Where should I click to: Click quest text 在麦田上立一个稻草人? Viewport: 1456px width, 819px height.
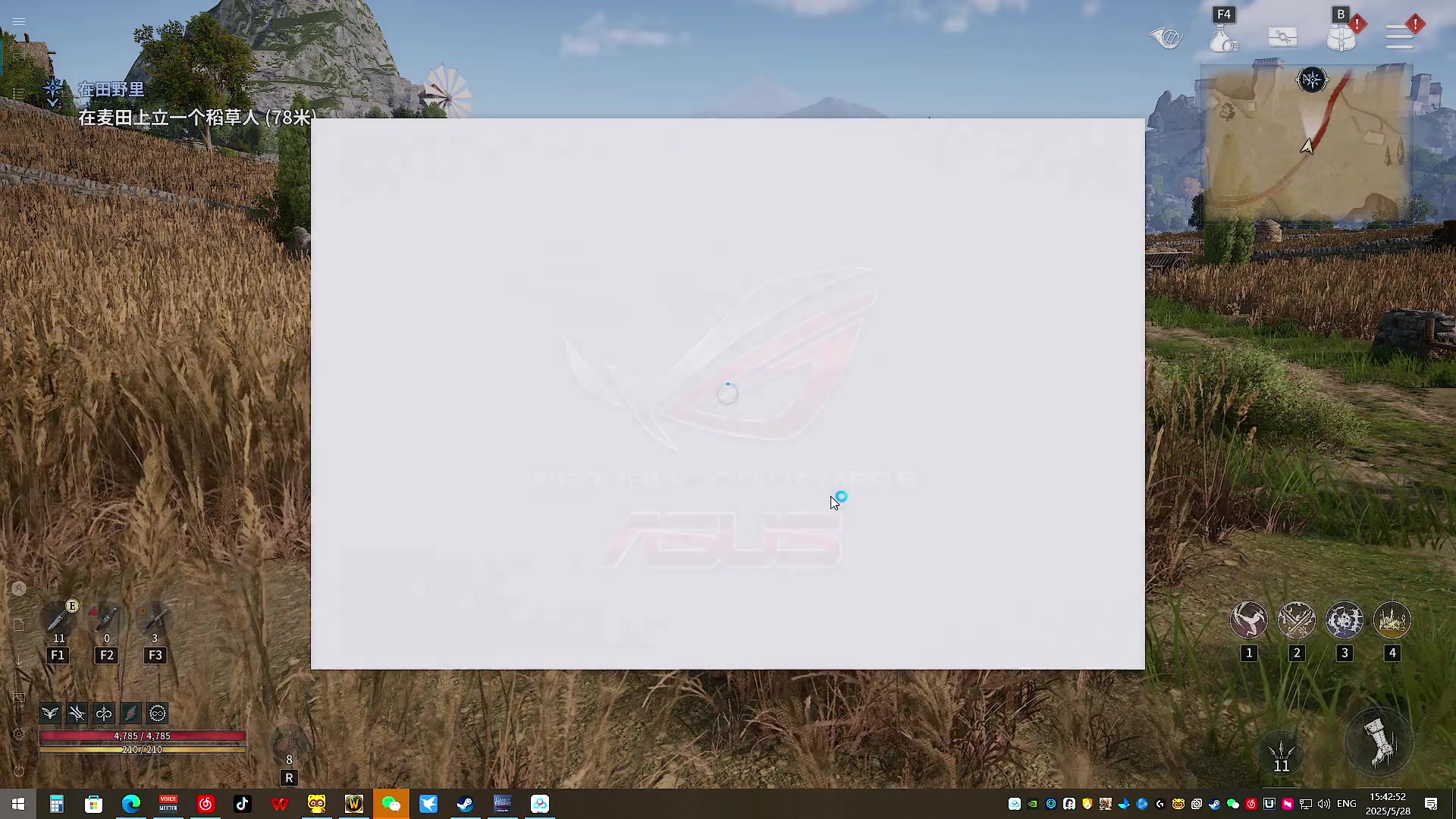coord(168,118)
